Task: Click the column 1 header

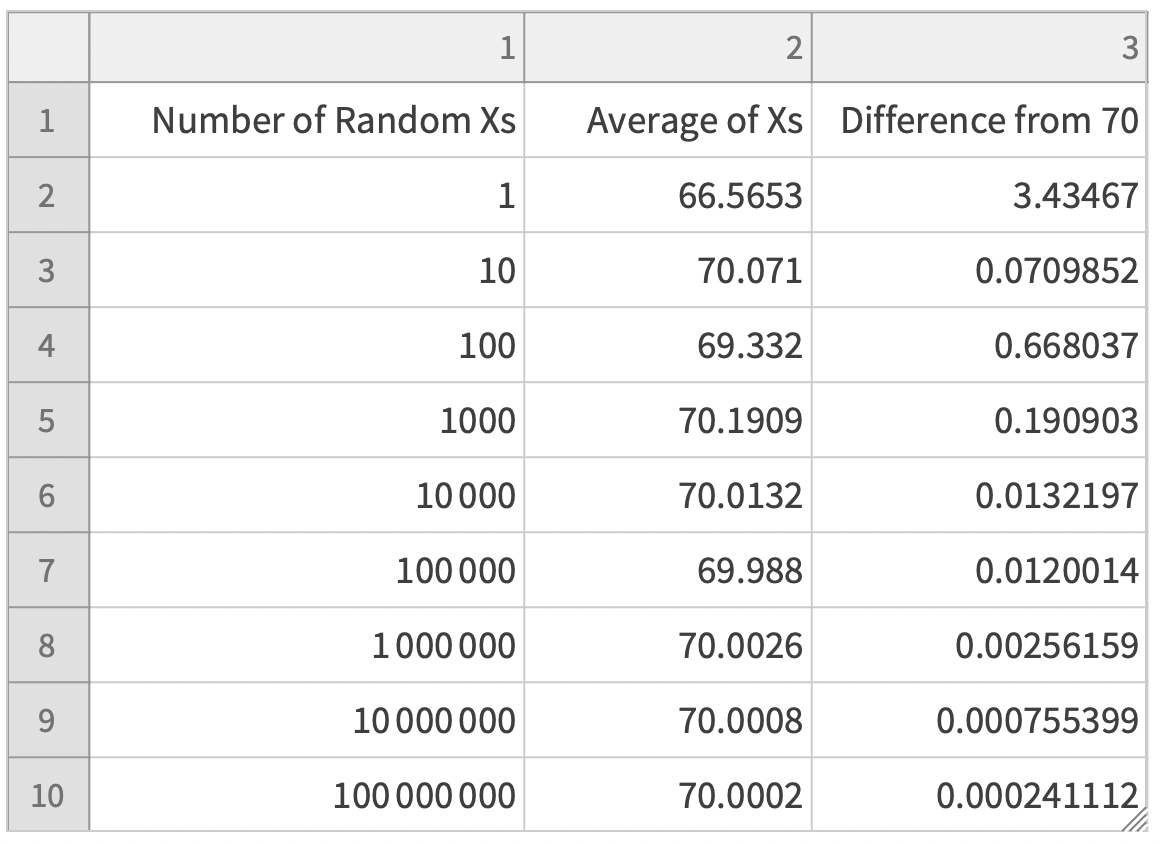Action: 306,48
